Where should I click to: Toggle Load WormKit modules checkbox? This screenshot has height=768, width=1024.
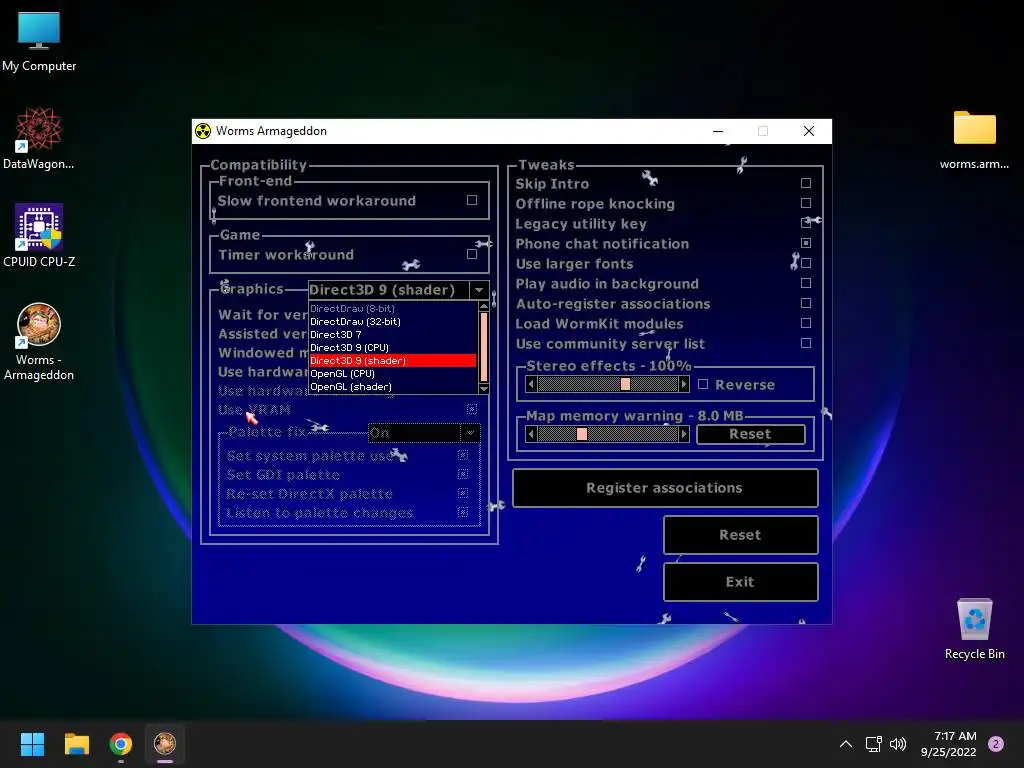806,323
